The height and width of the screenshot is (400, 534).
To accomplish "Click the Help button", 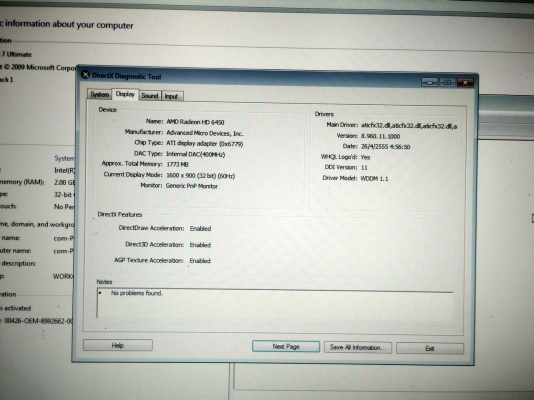I will point(117,345).
